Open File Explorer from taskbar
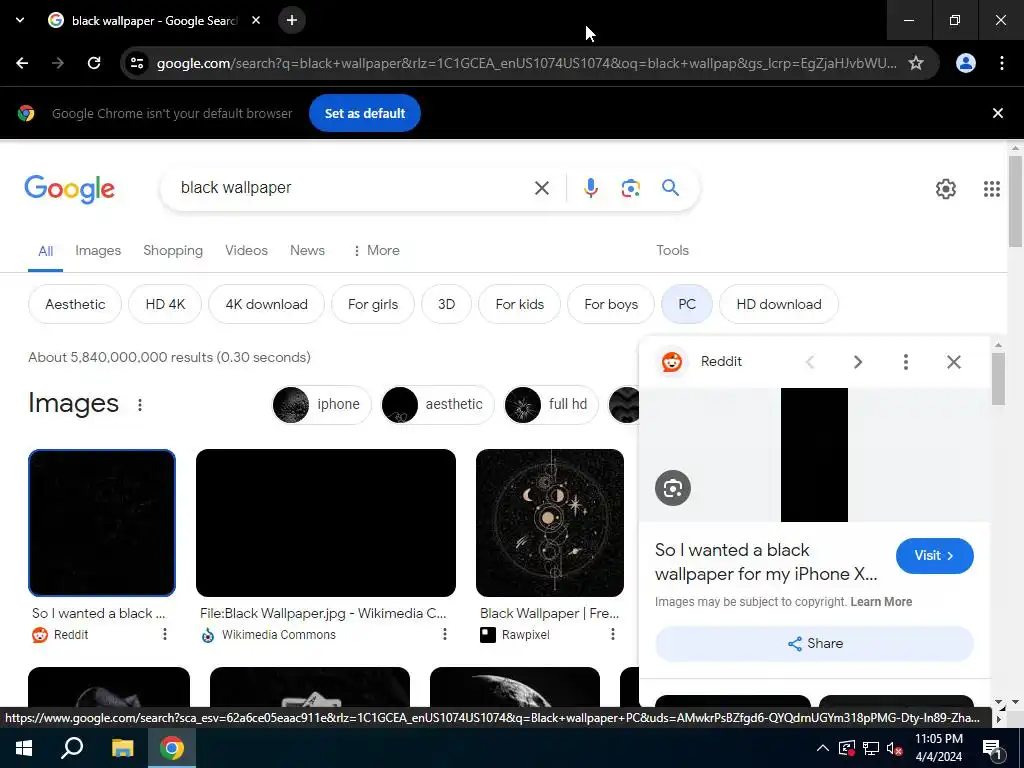Screen dimensions: 1024x768 click(122, 748)
